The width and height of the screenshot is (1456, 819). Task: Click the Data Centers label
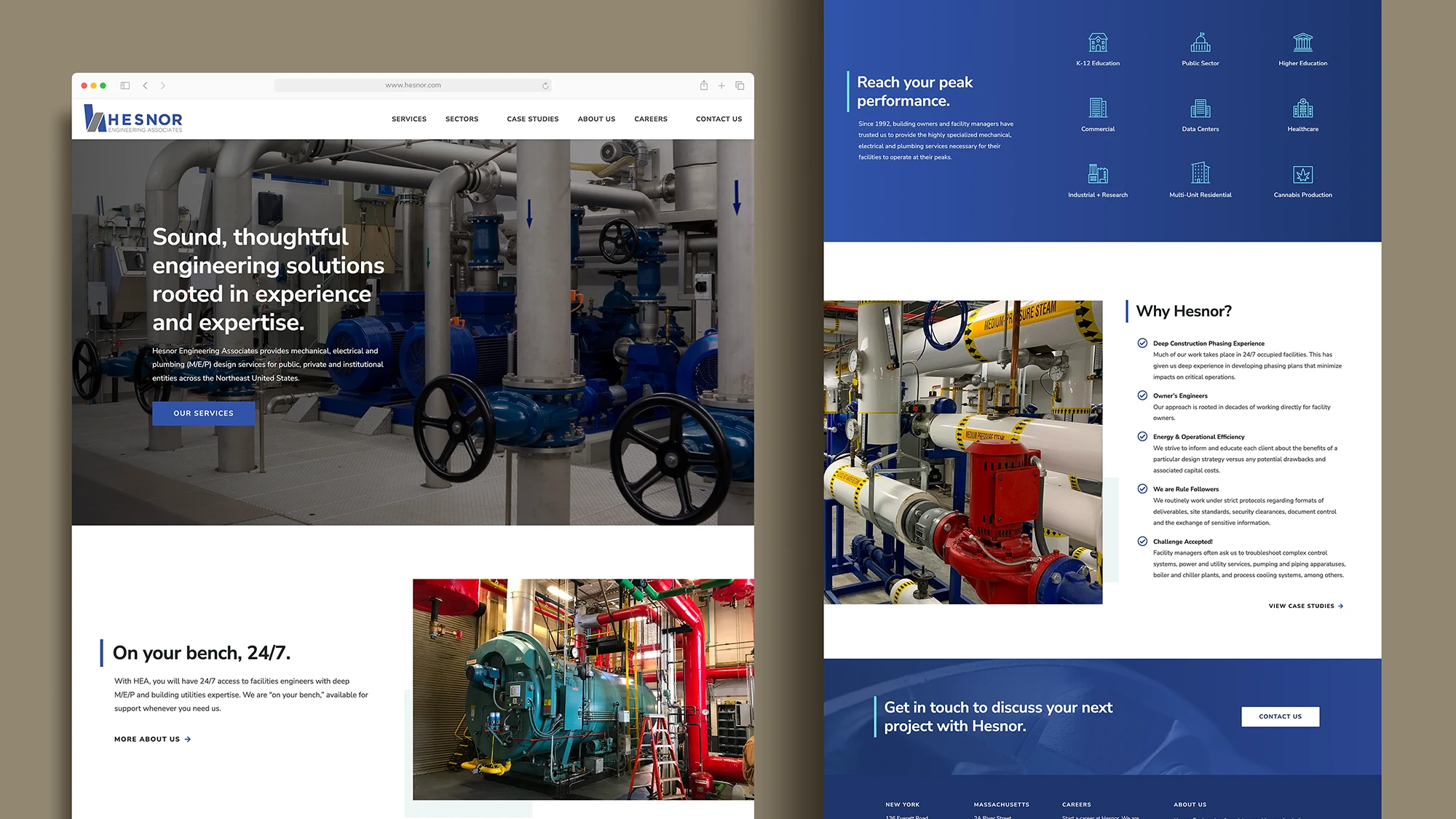[x=1200, y=129]
